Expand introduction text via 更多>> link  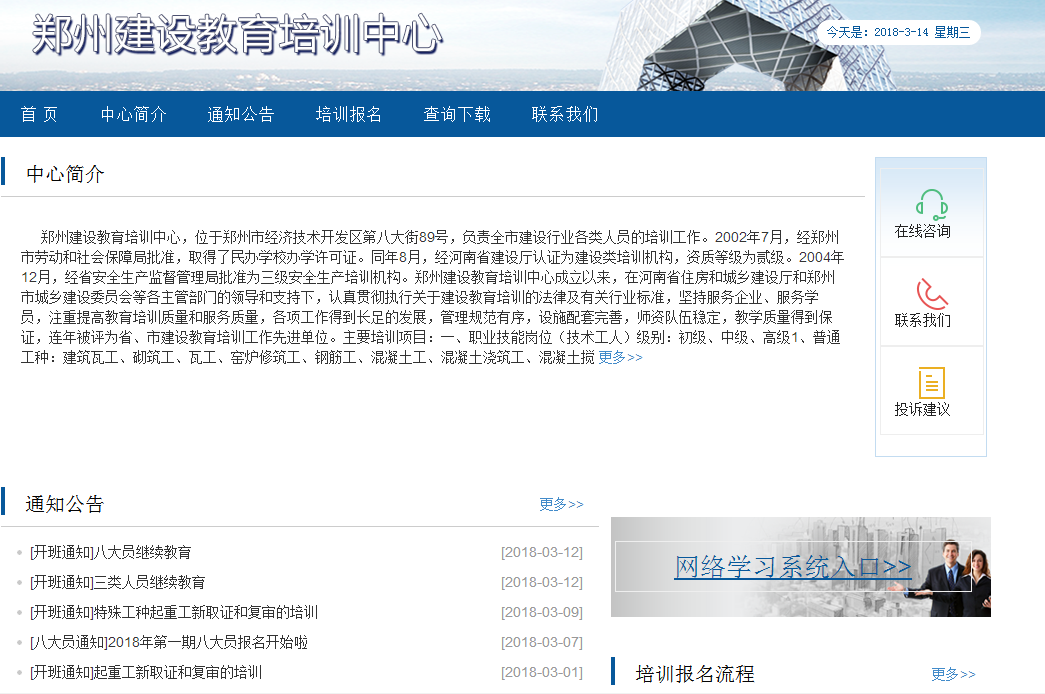(x=620, y=357)
